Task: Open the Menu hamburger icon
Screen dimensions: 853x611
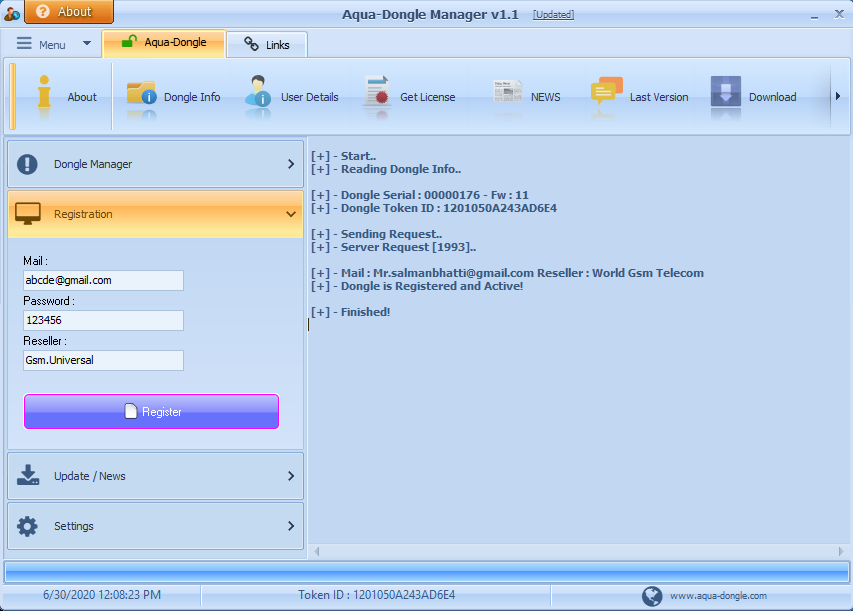Action: tap(24, 43)
